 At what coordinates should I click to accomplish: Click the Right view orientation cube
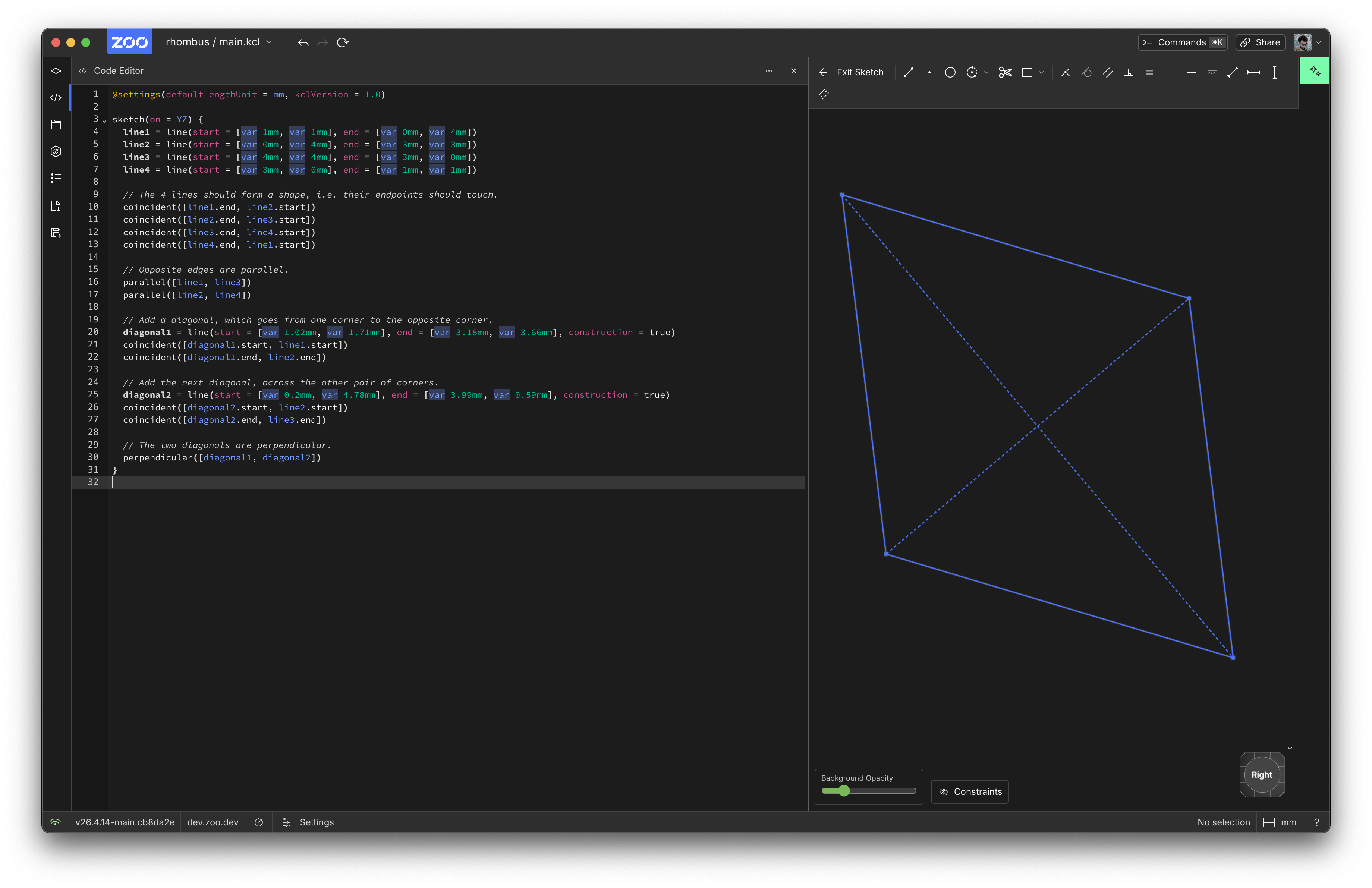point(1261,775)
